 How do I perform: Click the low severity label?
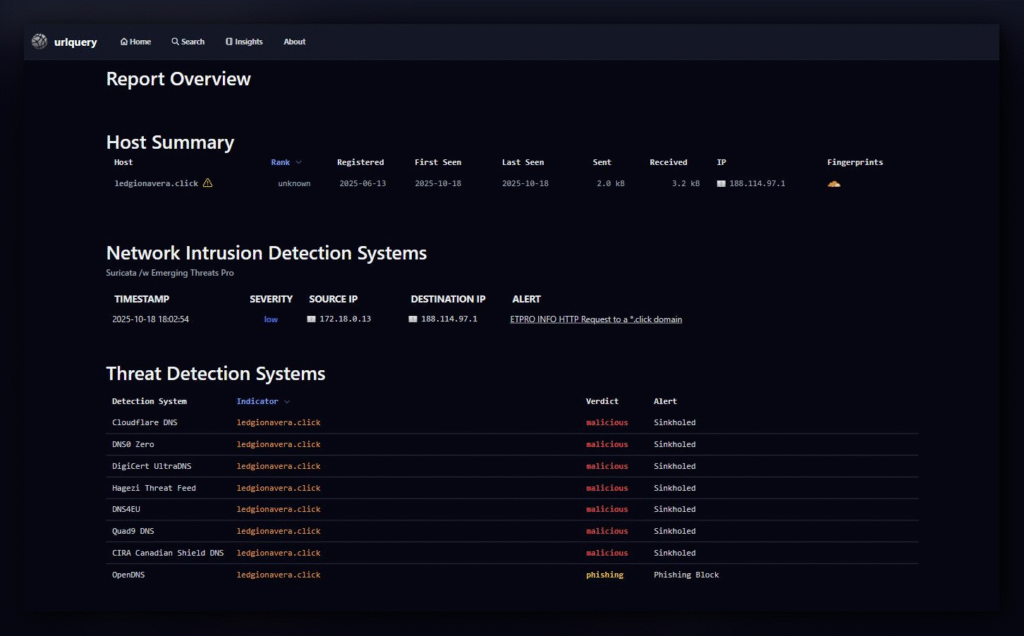(271, 319)
